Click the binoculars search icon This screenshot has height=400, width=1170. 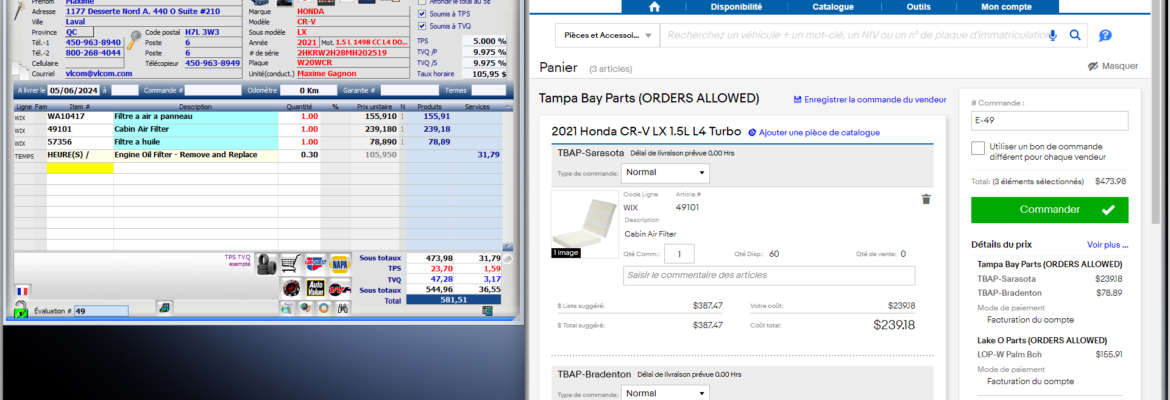[343, 307]
